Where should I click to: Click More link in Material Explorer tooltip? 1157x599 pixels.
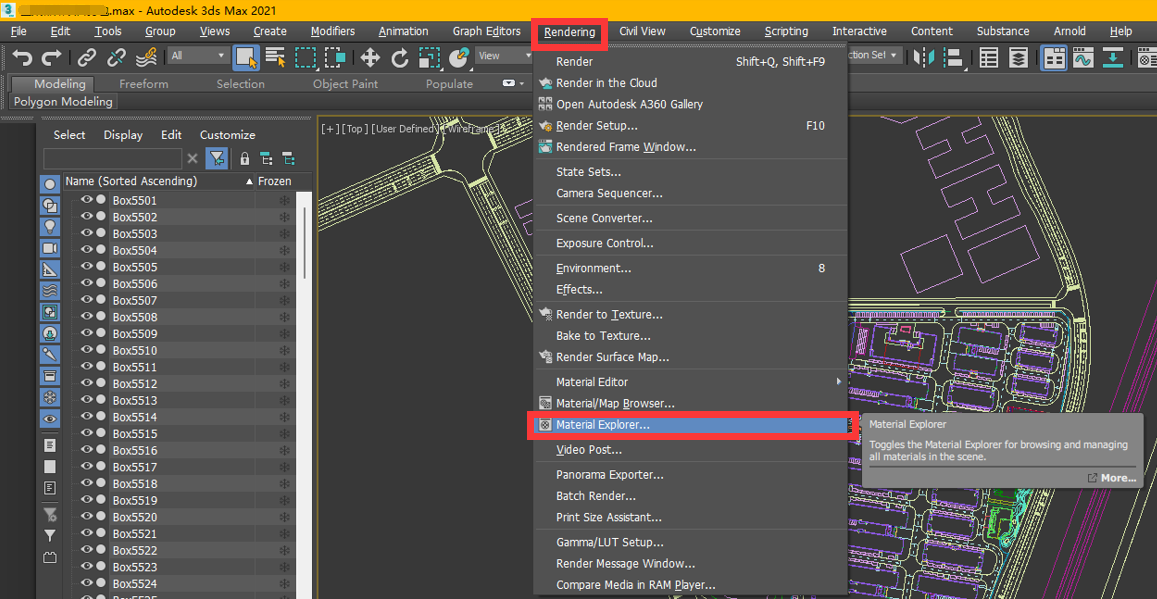1112,478
